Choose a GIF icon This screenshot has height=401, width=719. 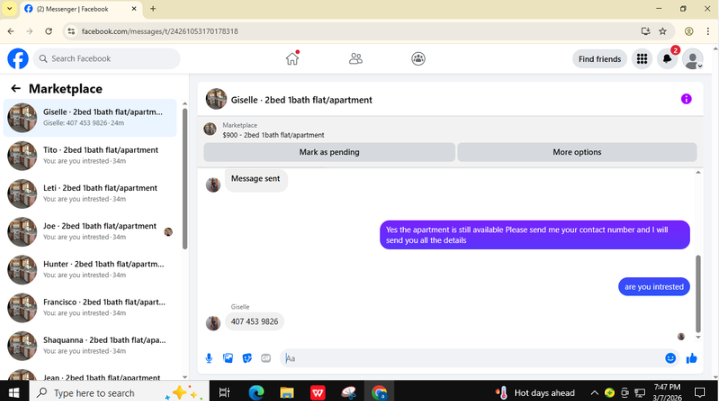266,358
